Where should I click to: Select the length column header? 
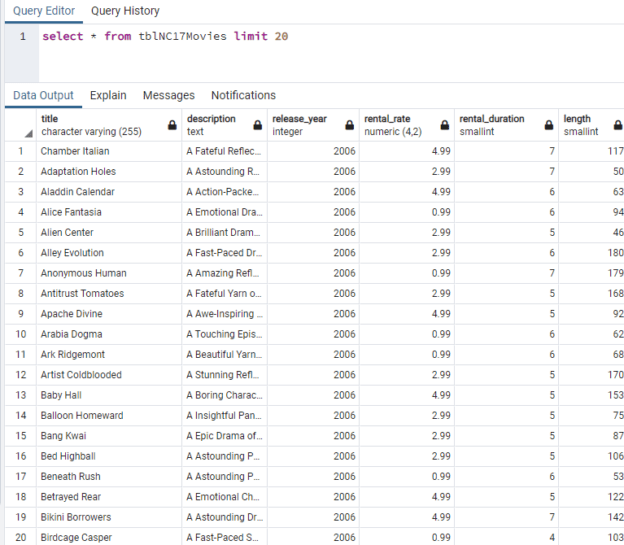point(591,125)
